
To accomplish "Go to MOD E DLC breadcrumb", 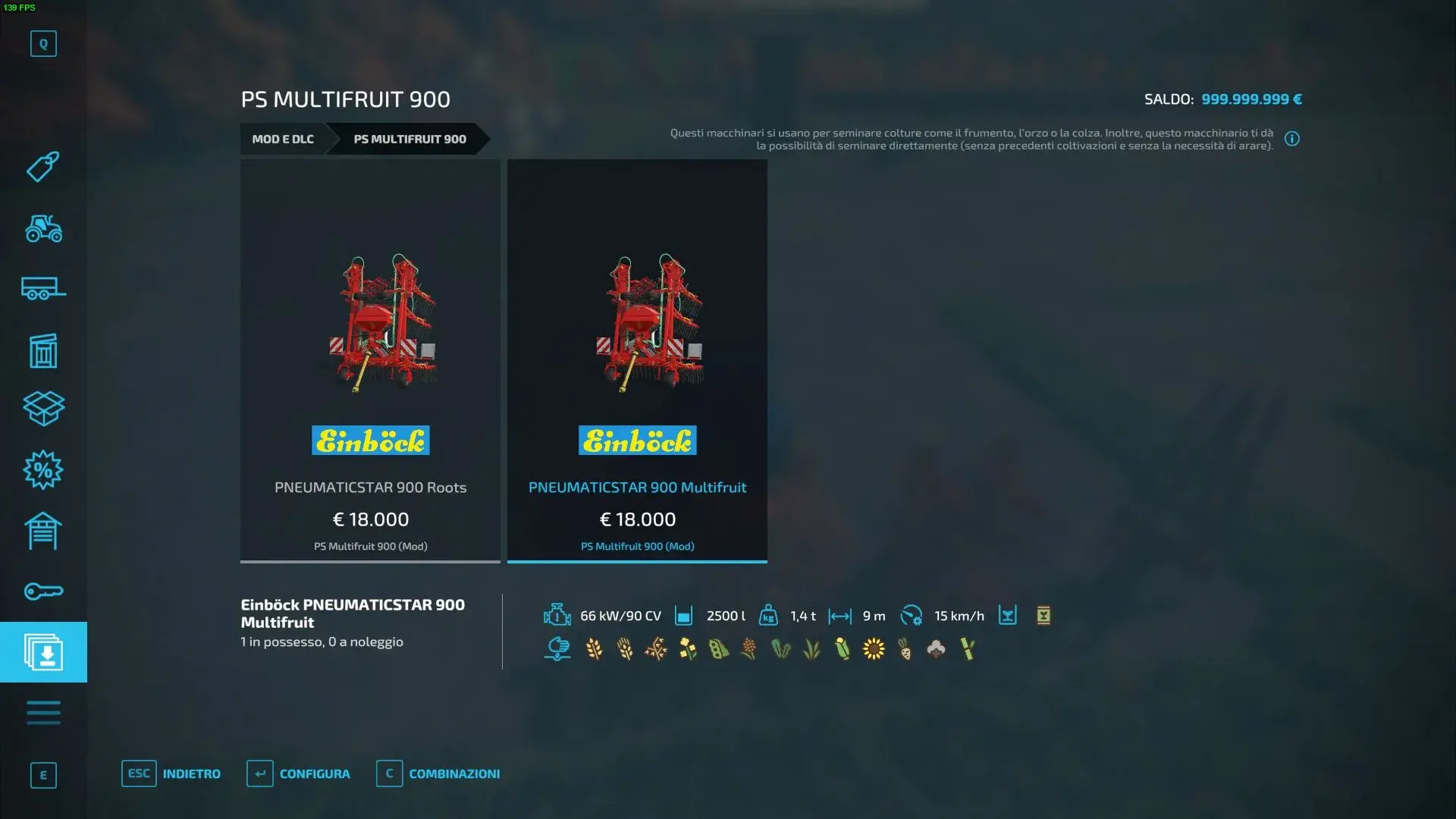I will click(283, 139).
